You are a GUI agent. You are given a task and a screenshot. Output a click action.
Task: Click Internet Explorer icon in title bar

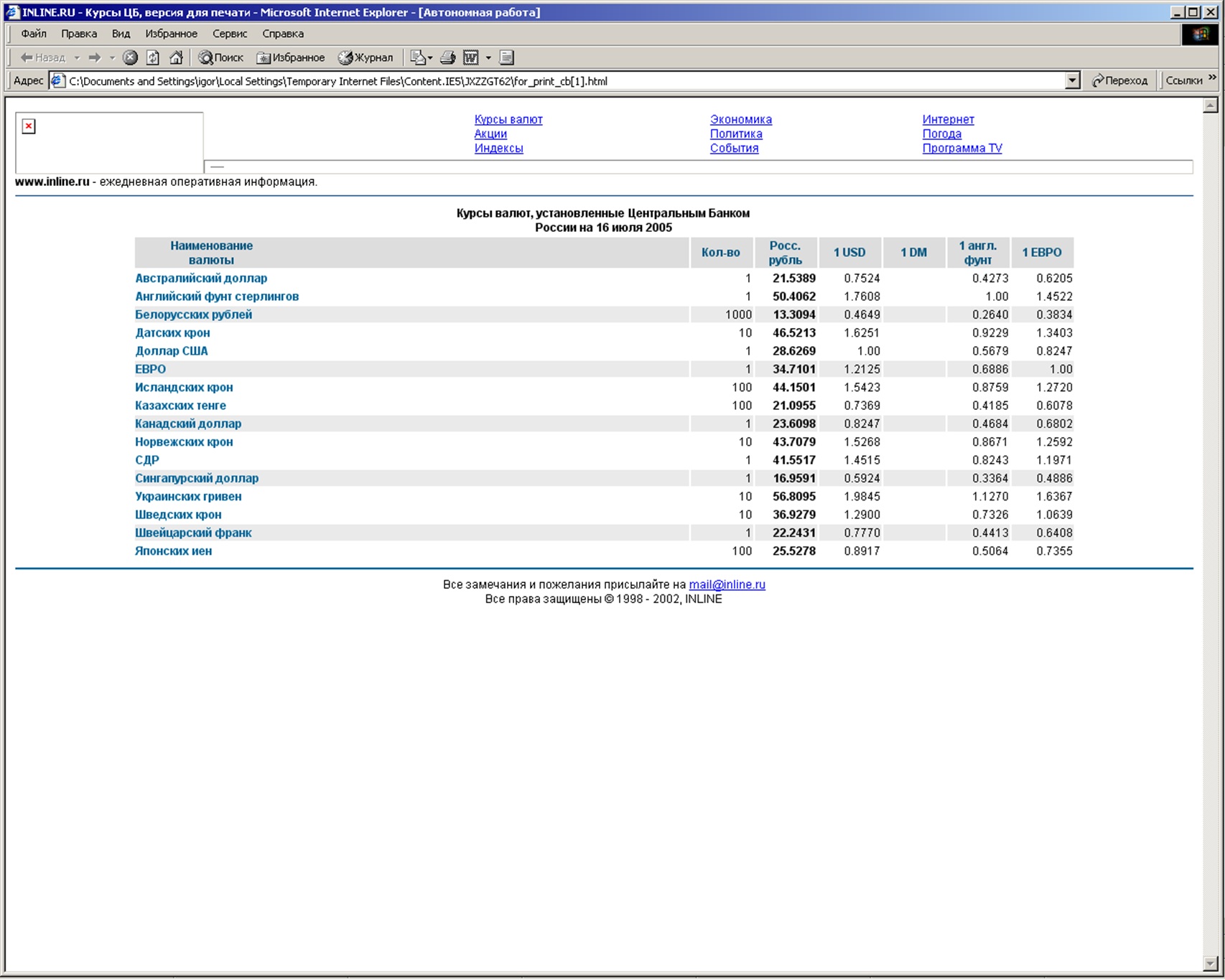[12, 12]
